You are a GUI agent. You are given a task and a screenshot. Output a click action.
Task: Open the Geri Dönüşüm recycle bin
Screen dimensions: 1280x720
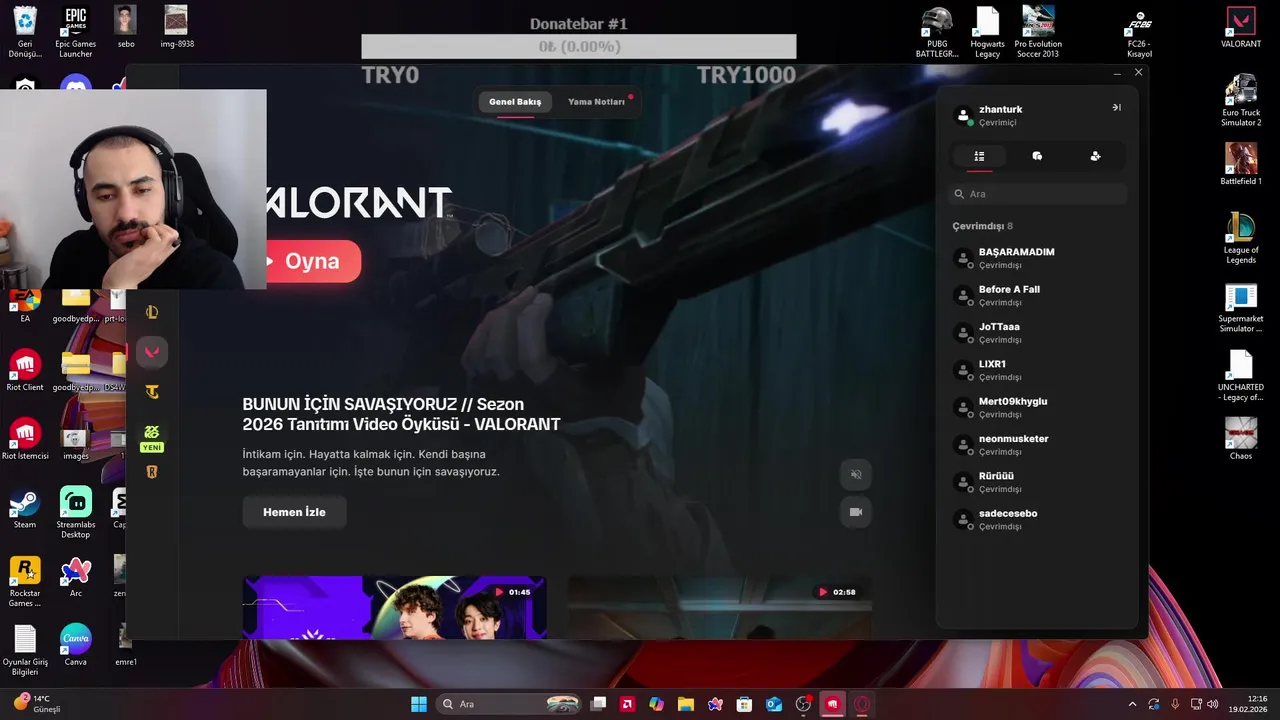(25, 32)
